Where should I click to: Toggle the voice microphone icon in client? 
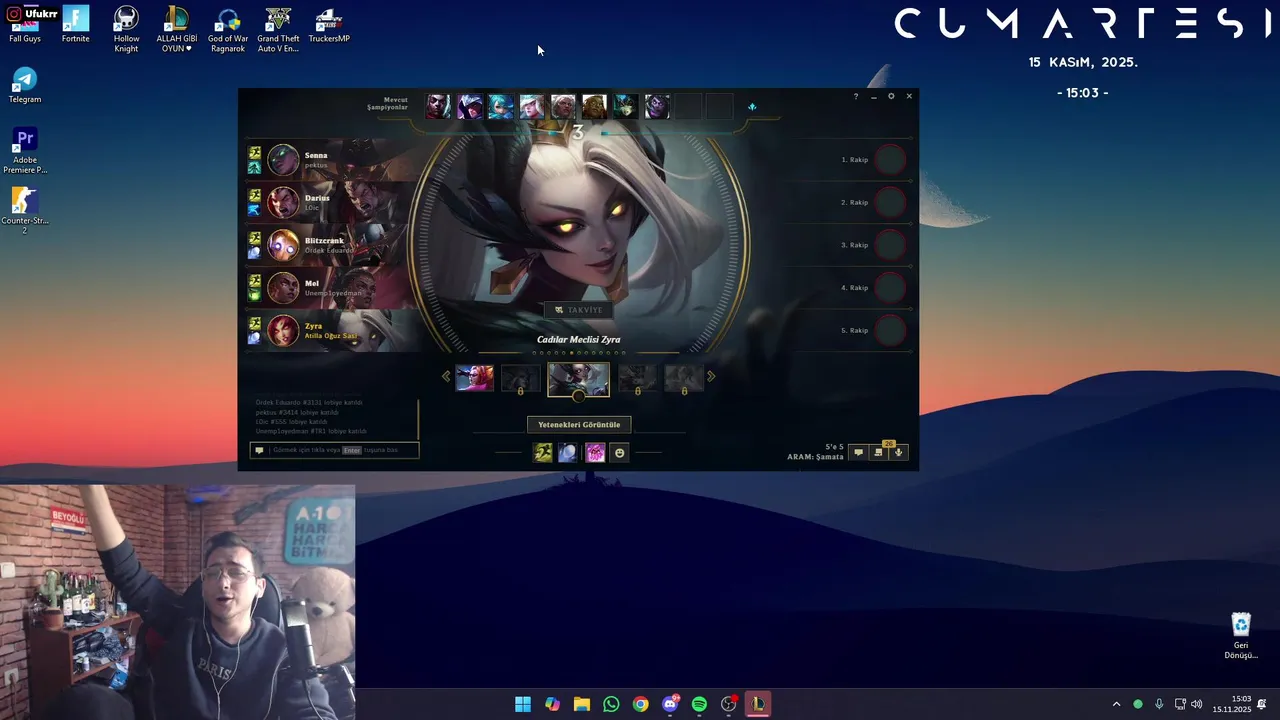[898, 453]
